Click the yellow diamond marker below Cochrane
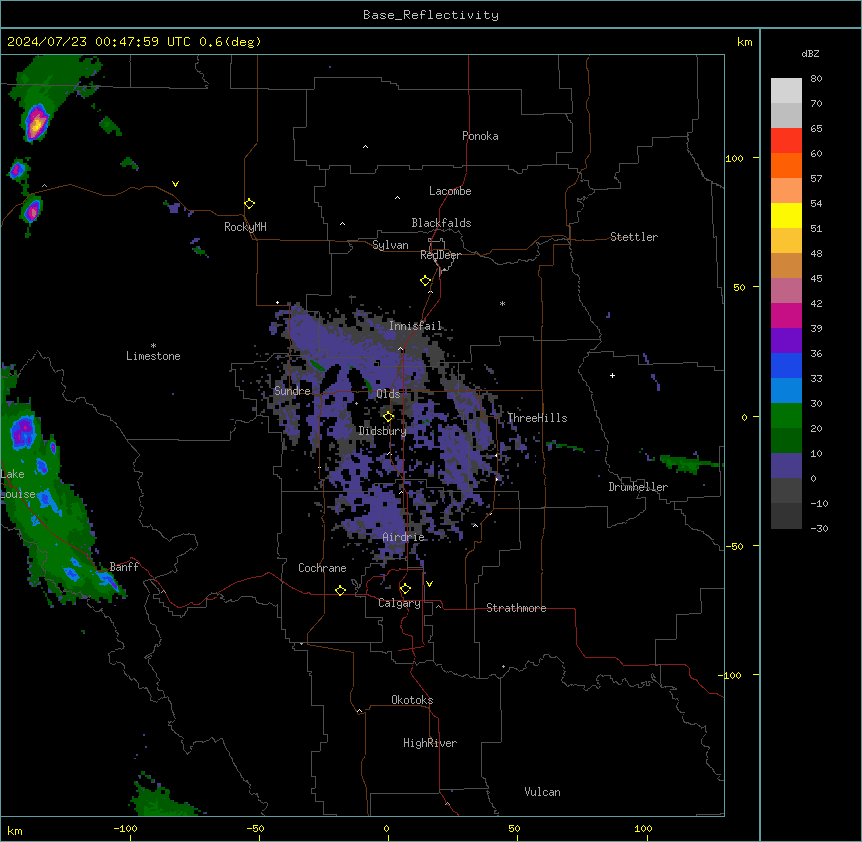The height and width of the screenshot is (842, 862). coord(340,590)
